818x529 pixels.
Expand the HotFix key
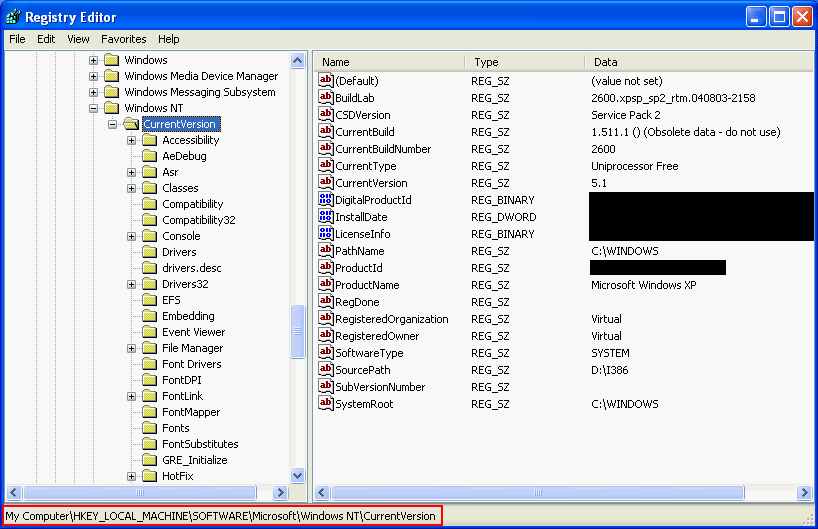click(x=131, y=476)
